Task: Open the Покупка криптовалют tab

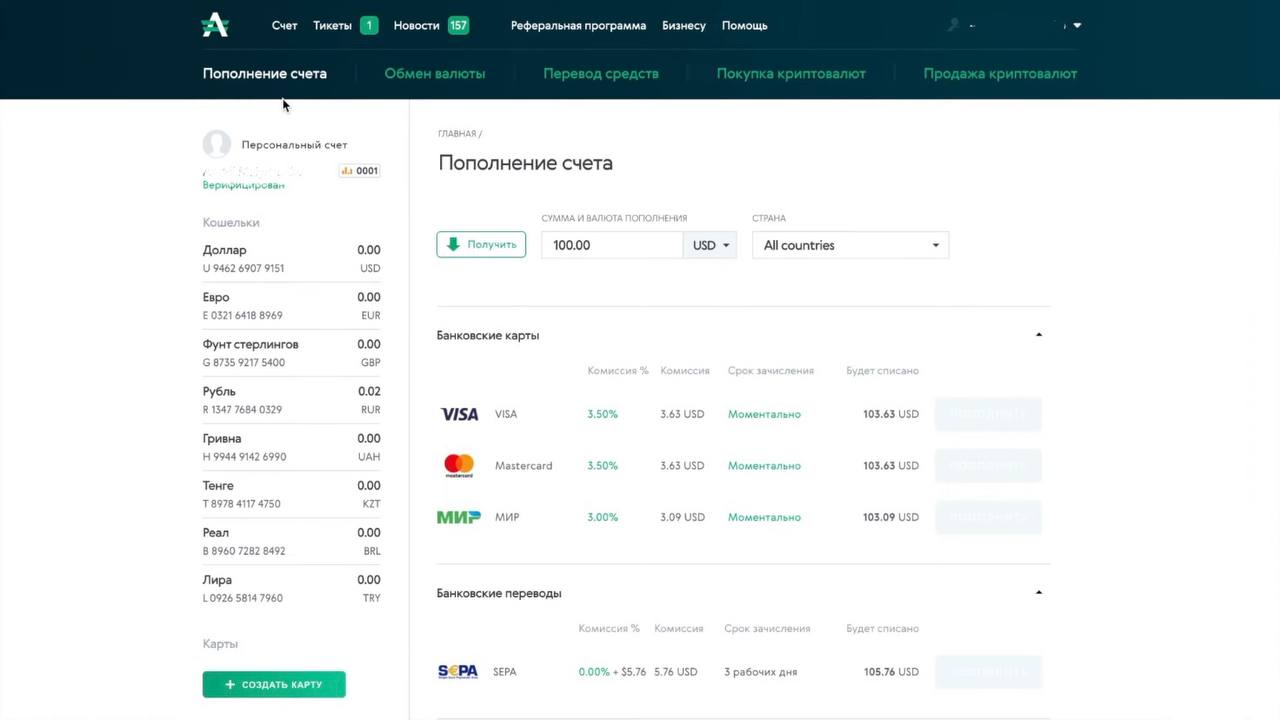Action: pyautogui.click(x=791, y=73)
